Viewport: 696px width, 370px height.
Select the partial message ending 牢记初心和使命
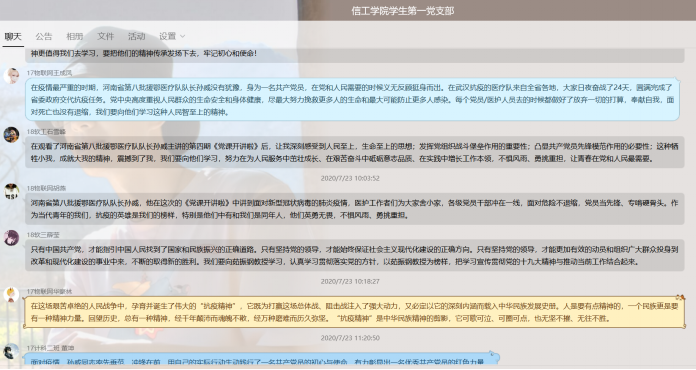click(x=355, y=54)
